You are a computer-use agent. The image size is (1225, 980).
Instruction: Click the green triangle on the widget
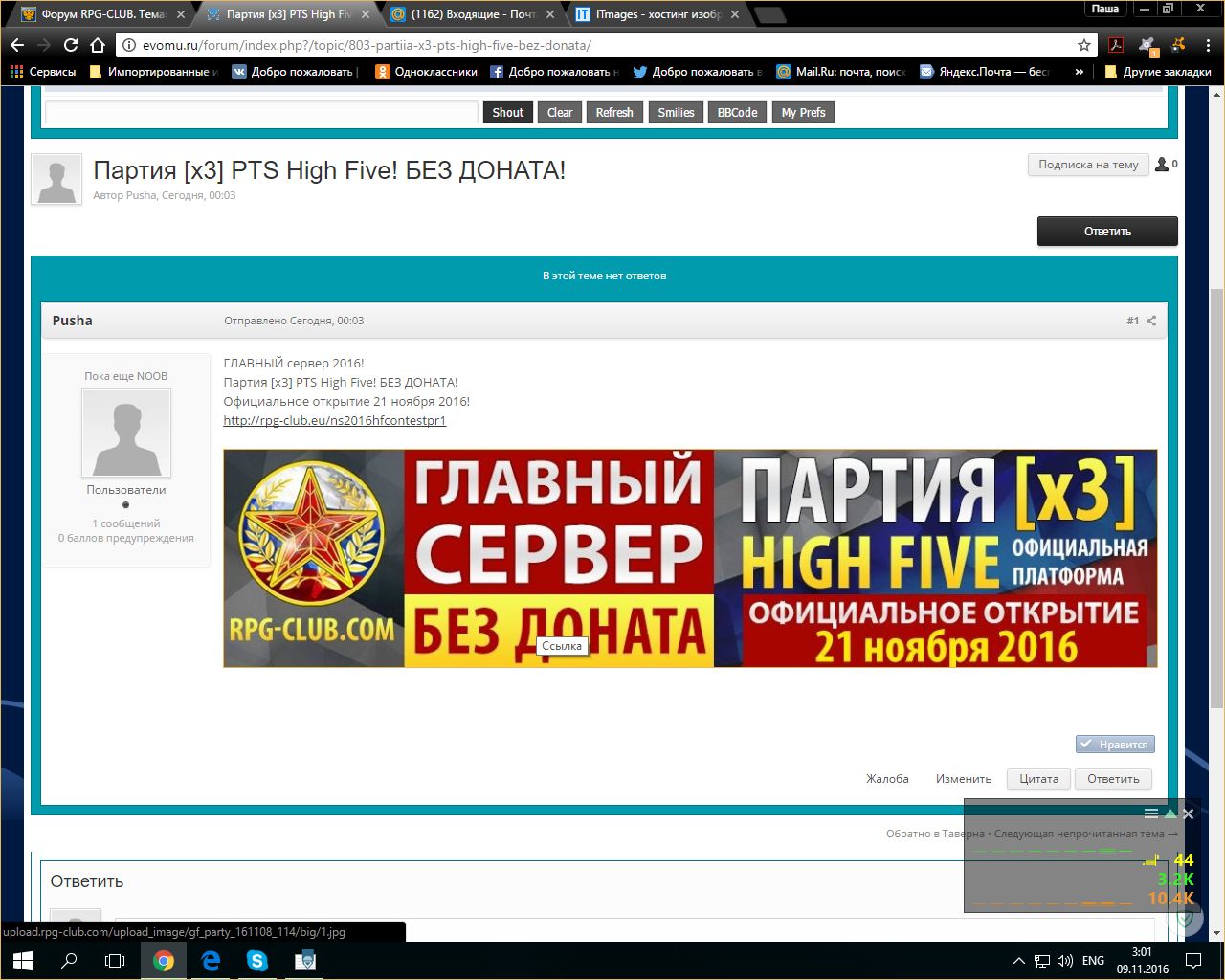1169,813
